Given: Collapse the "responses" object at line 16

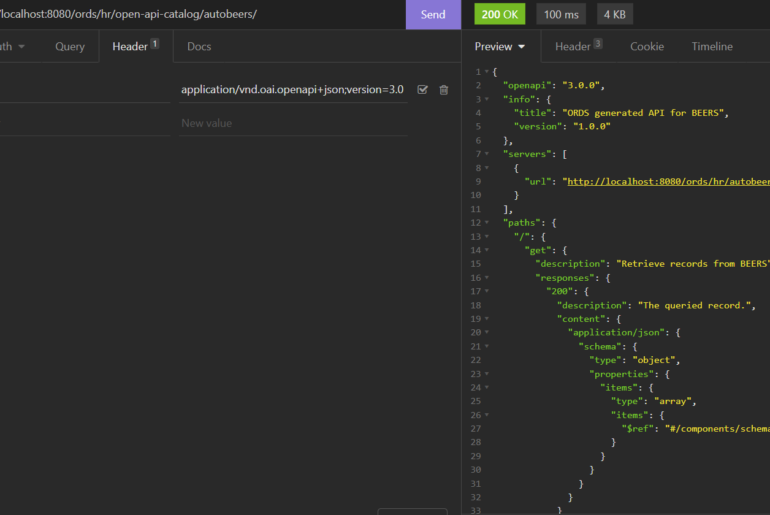Looking at the screenshot, I should coord(487,278).
